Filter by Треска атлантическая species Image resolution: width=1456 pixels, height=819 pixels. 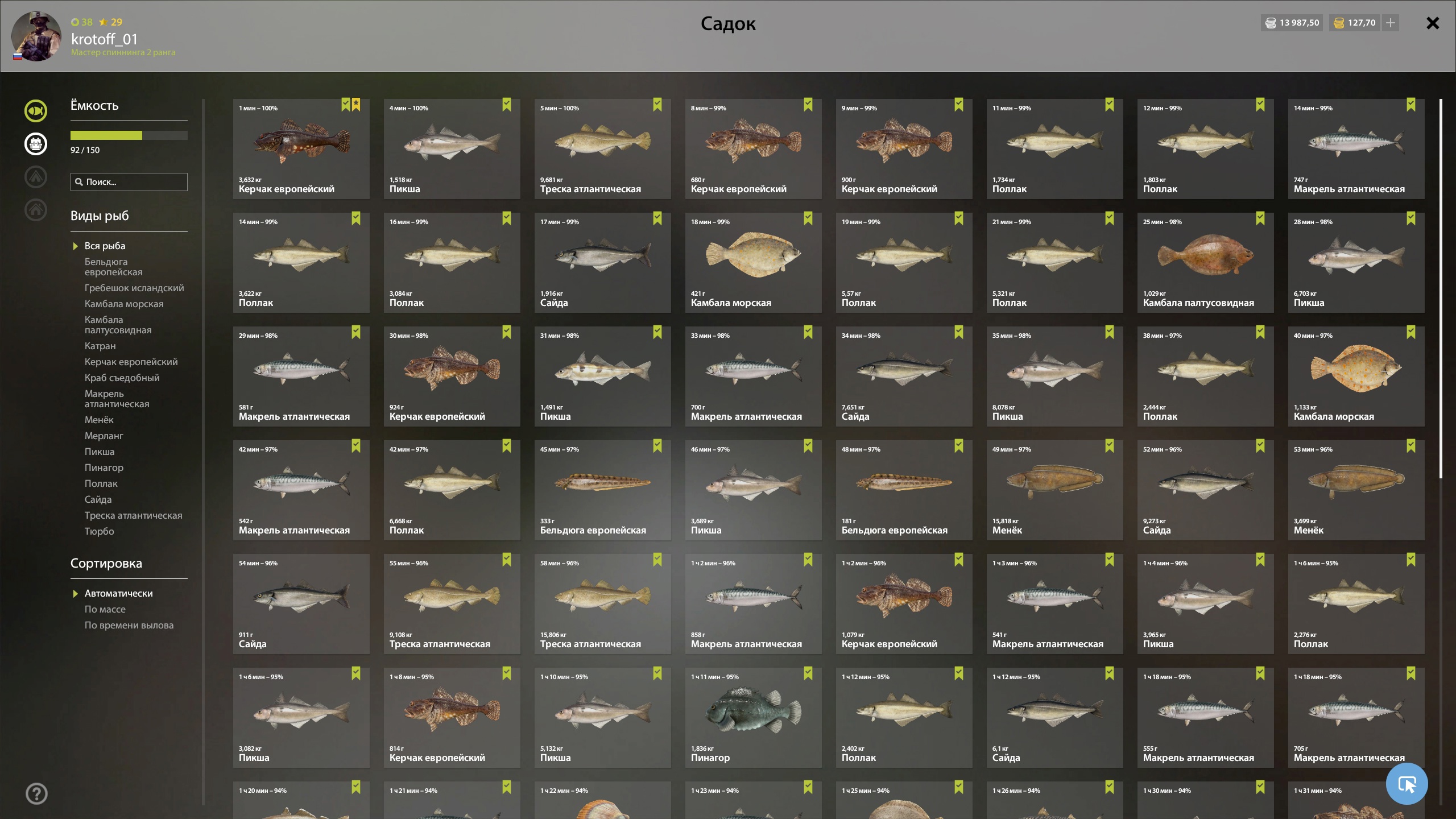(x=133, y=515)
